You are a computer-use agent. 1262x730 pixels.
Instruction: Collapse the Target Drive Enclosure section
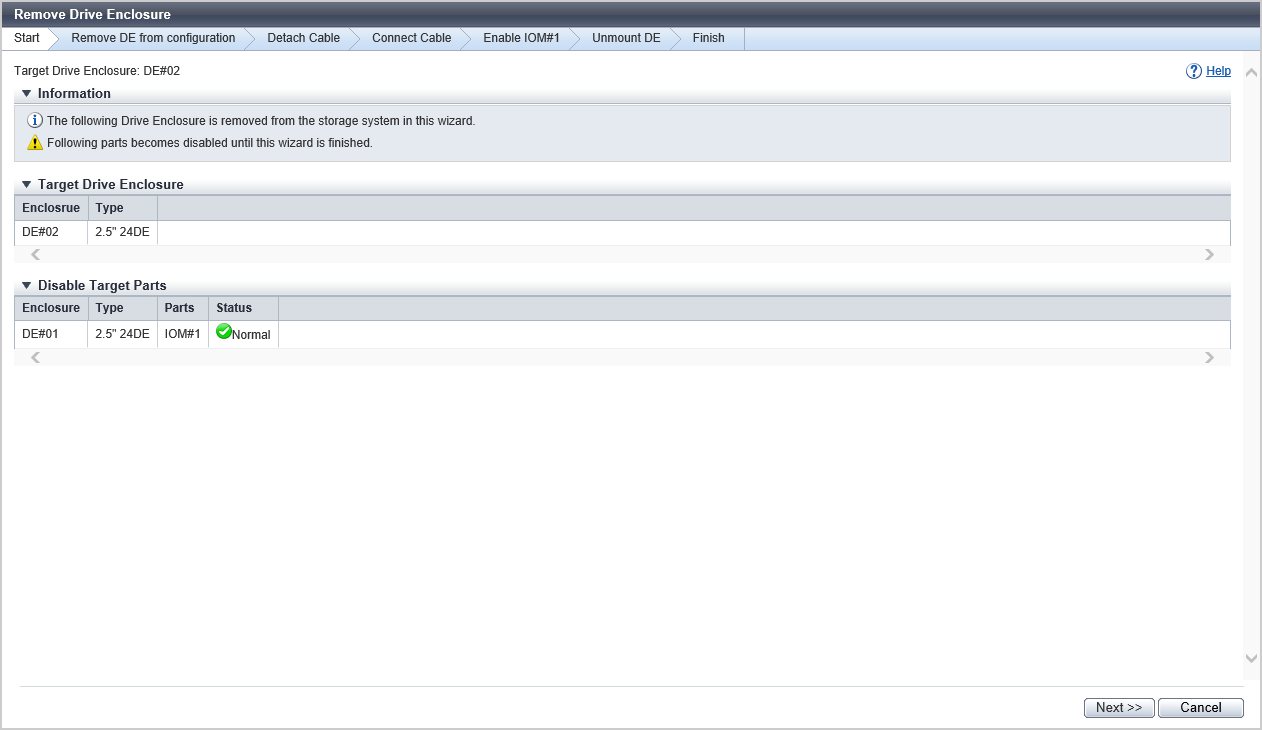pyautogui.click(x=27, y=185)
